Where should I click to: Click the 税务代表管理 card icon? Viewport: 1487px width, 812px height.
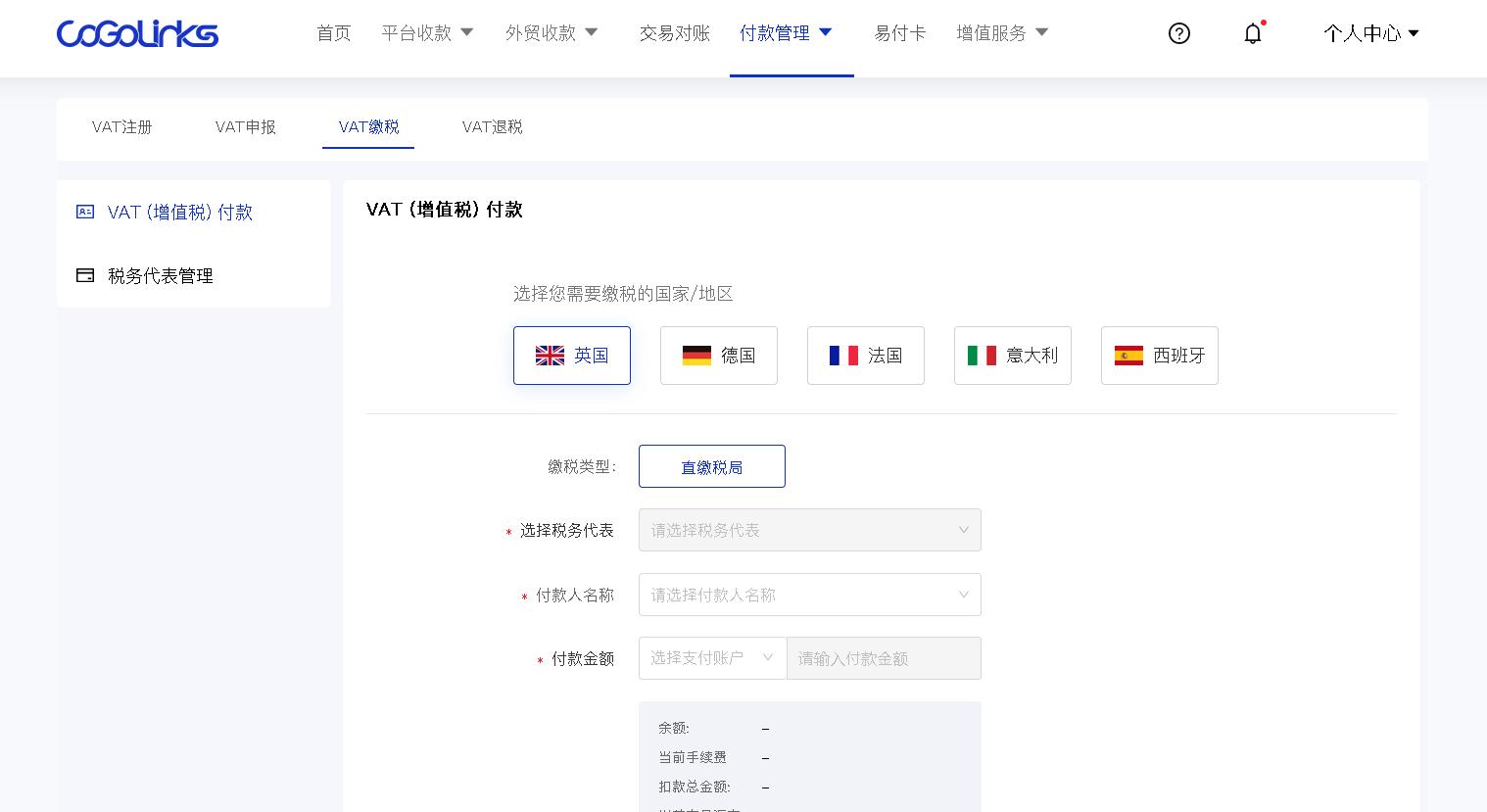[85, 275]
